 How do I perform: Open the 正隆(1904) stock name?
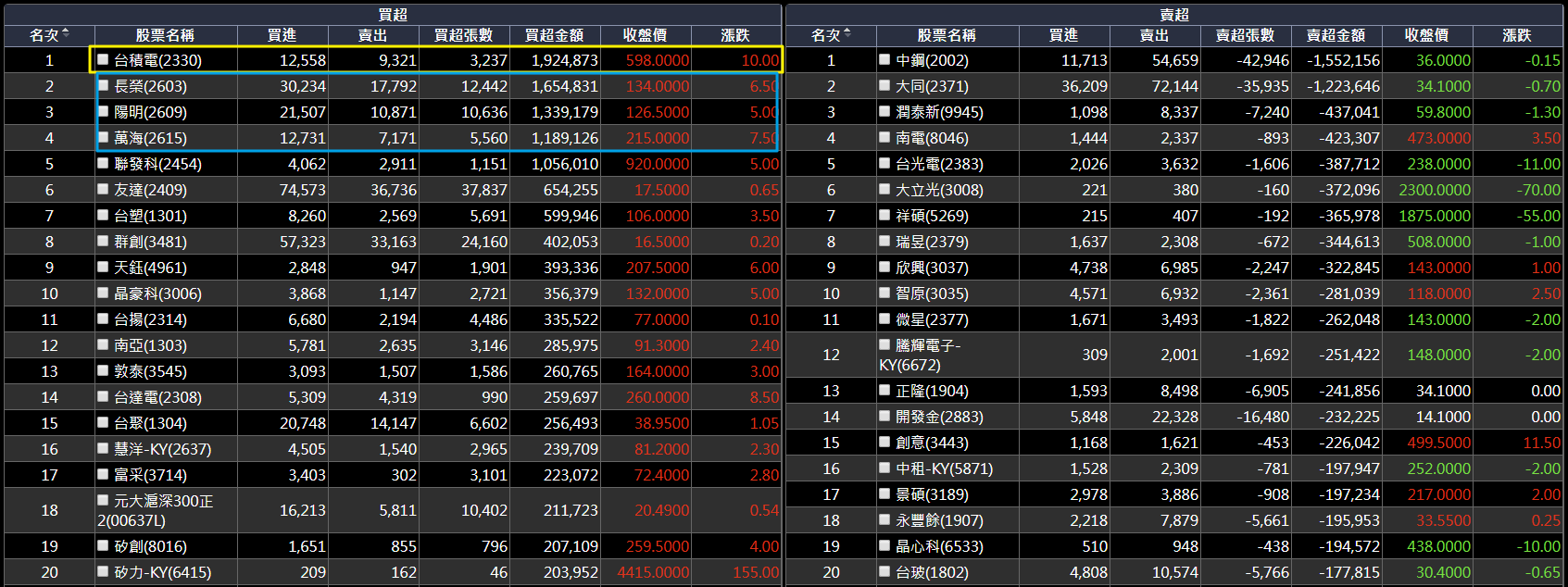[x=932, y=391]
